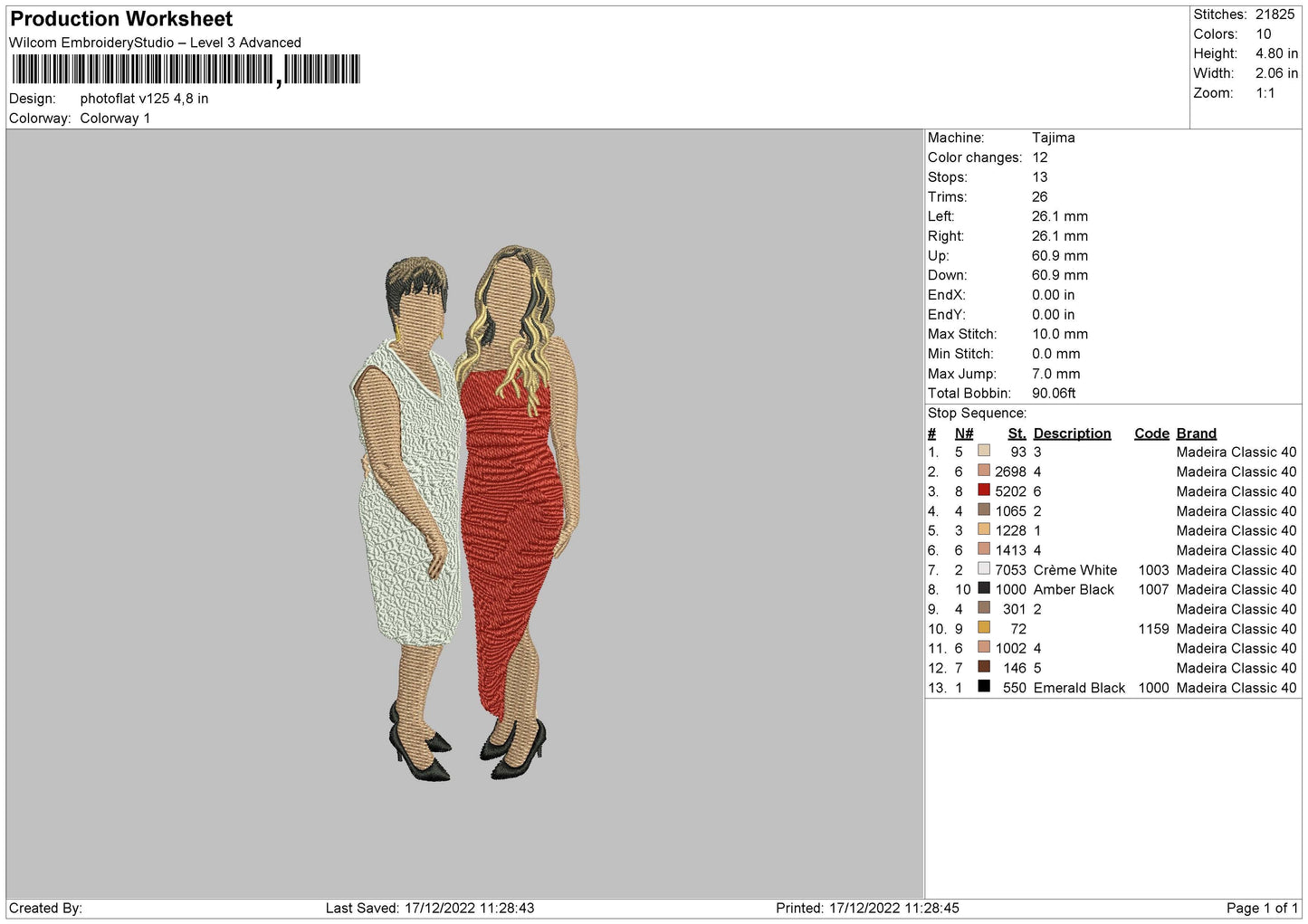Click code '1007' in the Code column
The width and height of the screenshot is (1308, 924).
(1153, 589)
